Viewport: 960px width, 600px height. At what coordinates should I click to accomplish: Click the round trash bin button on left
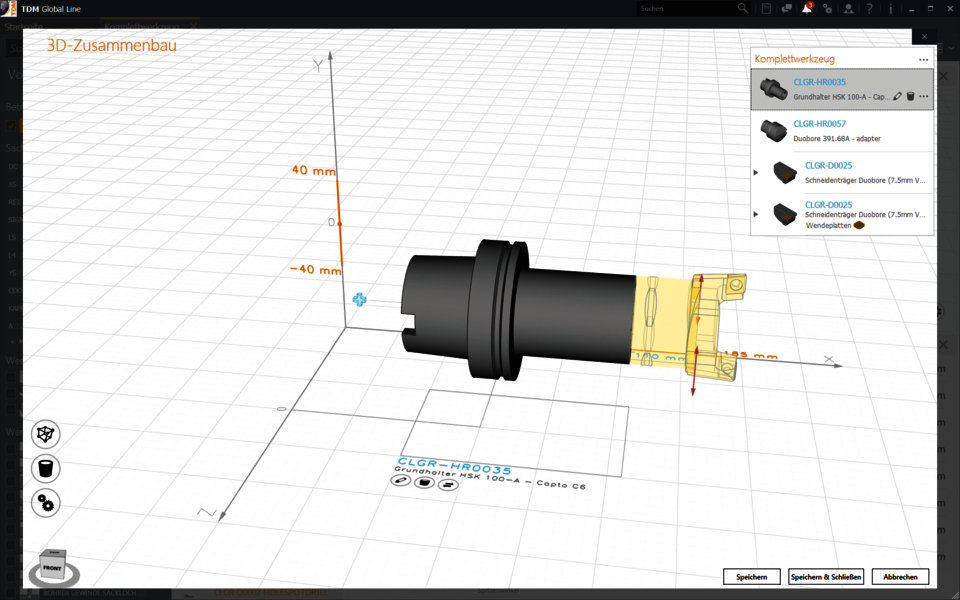tap(46, 469)
